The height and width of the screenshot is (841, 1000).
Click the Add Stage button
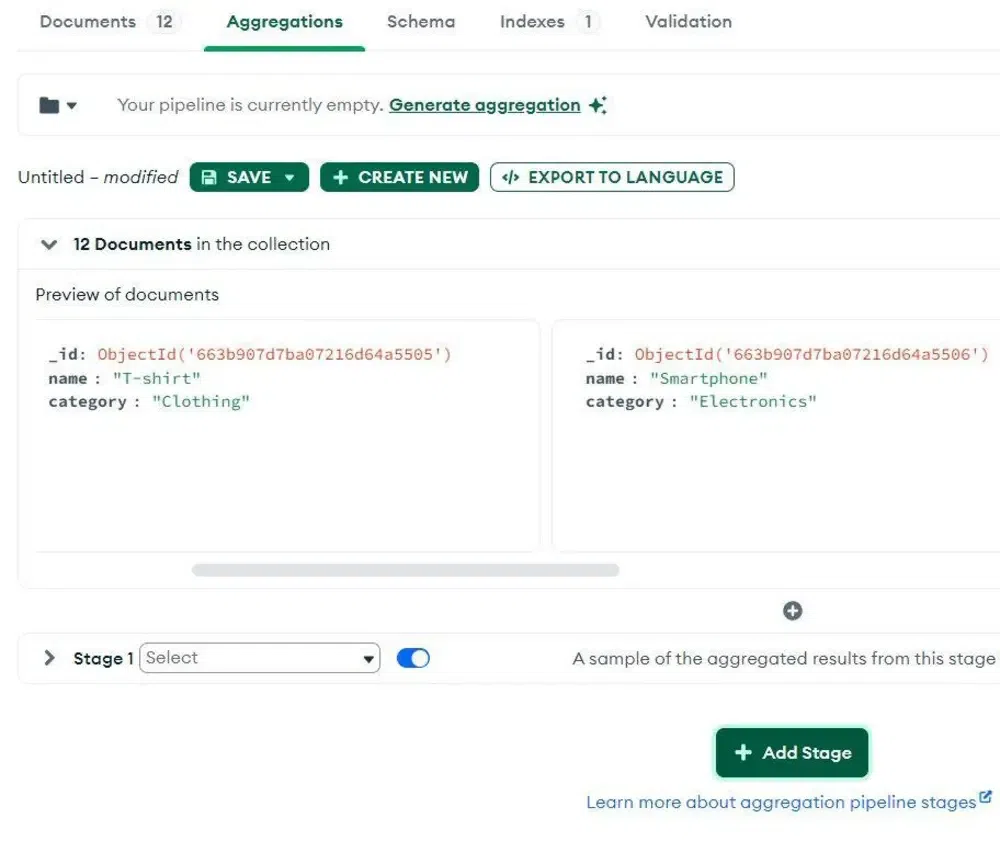[792, 753]
